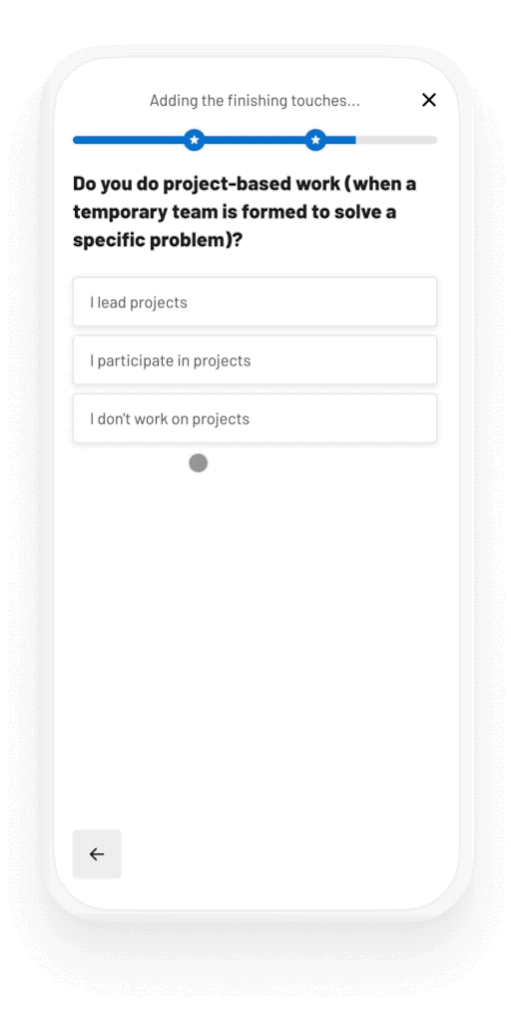
Task: Click the second star milestone on progress bar
Action: coord(316,140)
